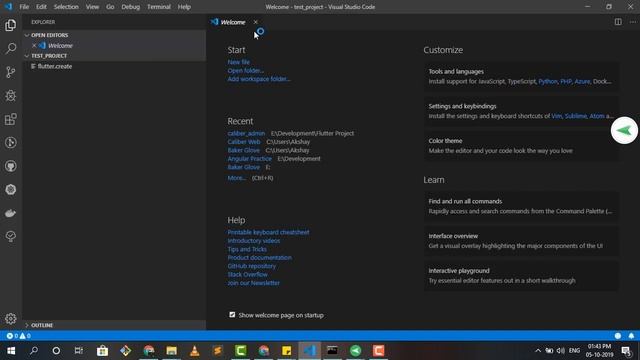Open the Docker whale icon view
This screenshot has width=640, height=360.
[x=11, y=213]
